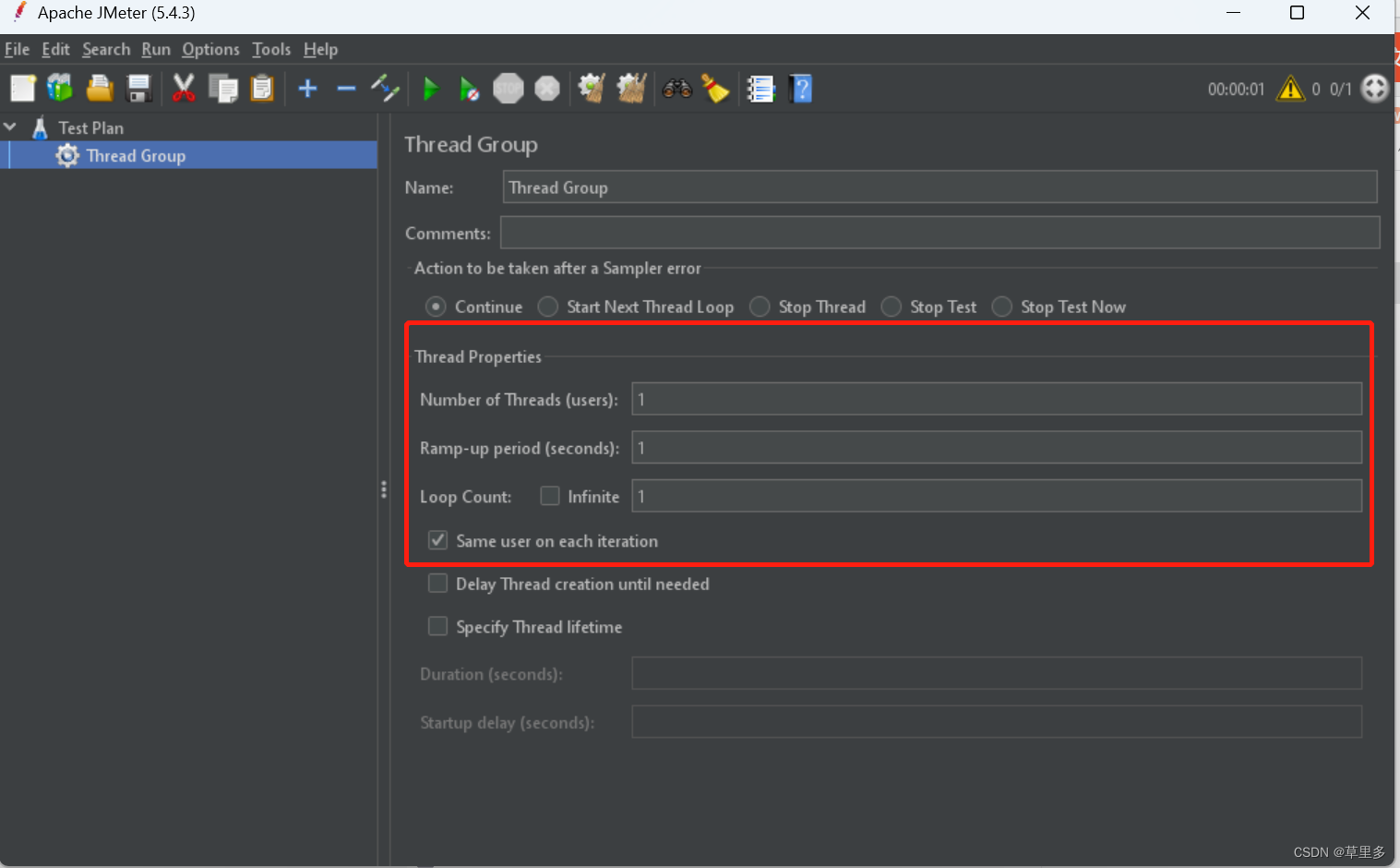1400x868 pixels.
Task: Start the test with green play icon
Action: point(430,89)
